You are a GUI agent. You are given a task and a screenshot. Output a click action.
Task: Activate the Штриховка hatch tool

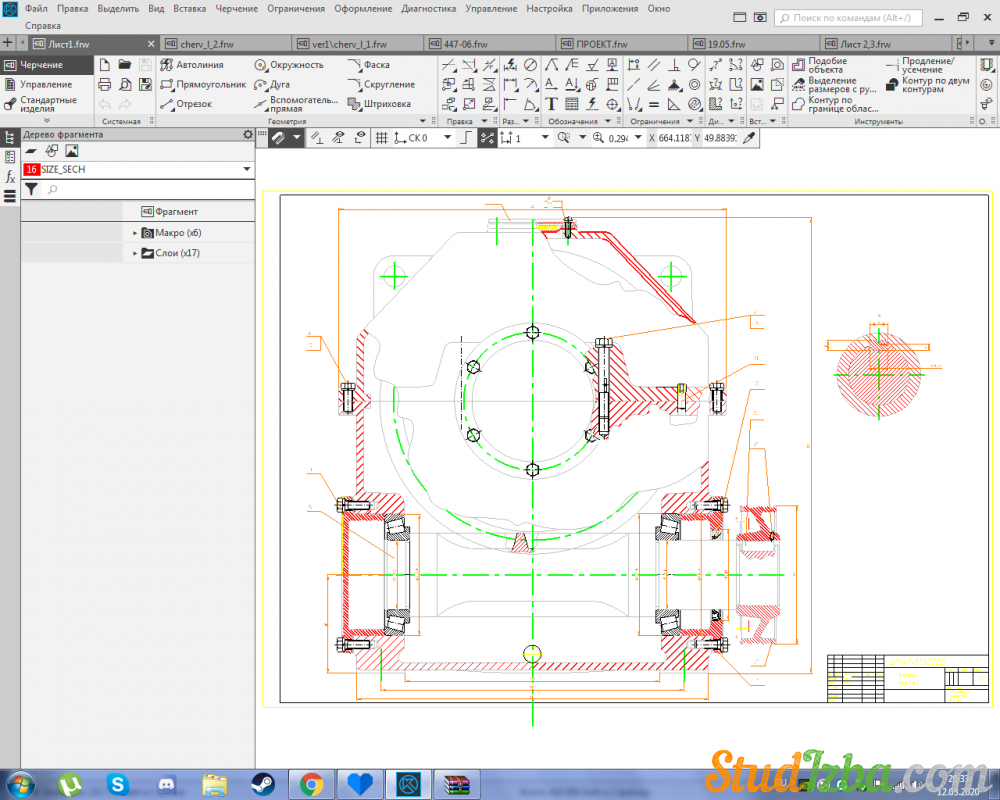click(x=380, y=104)
